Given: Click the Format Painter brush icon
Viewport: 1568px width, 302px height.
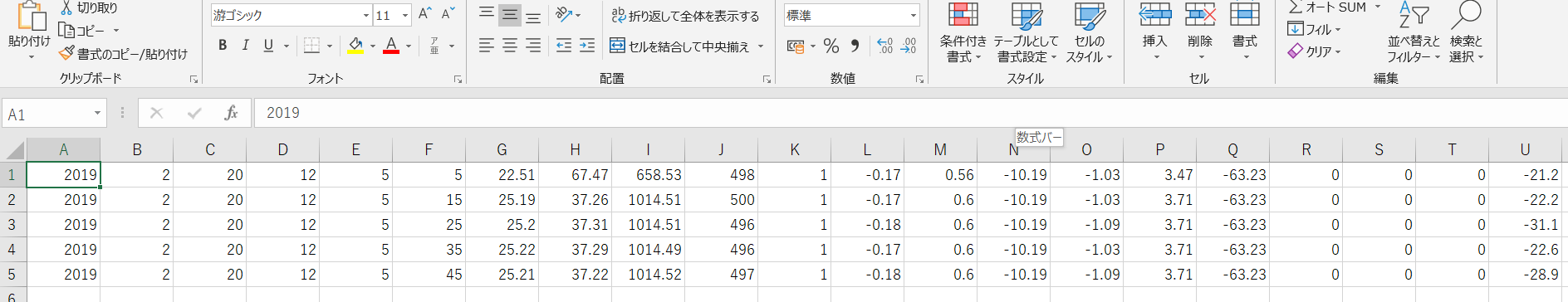Looking at the screenshot, I should [x=66, y=53].
